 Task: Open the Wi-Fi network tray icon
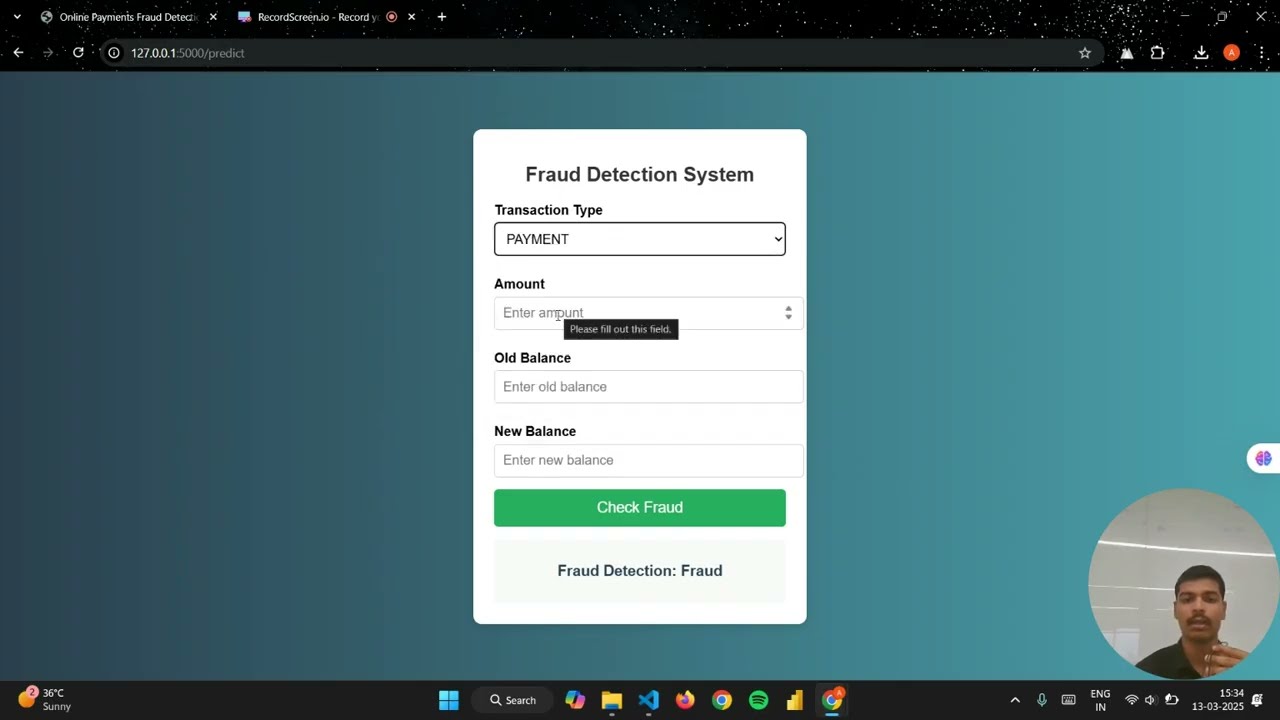pyautogui.click(x=1132, y=700)
